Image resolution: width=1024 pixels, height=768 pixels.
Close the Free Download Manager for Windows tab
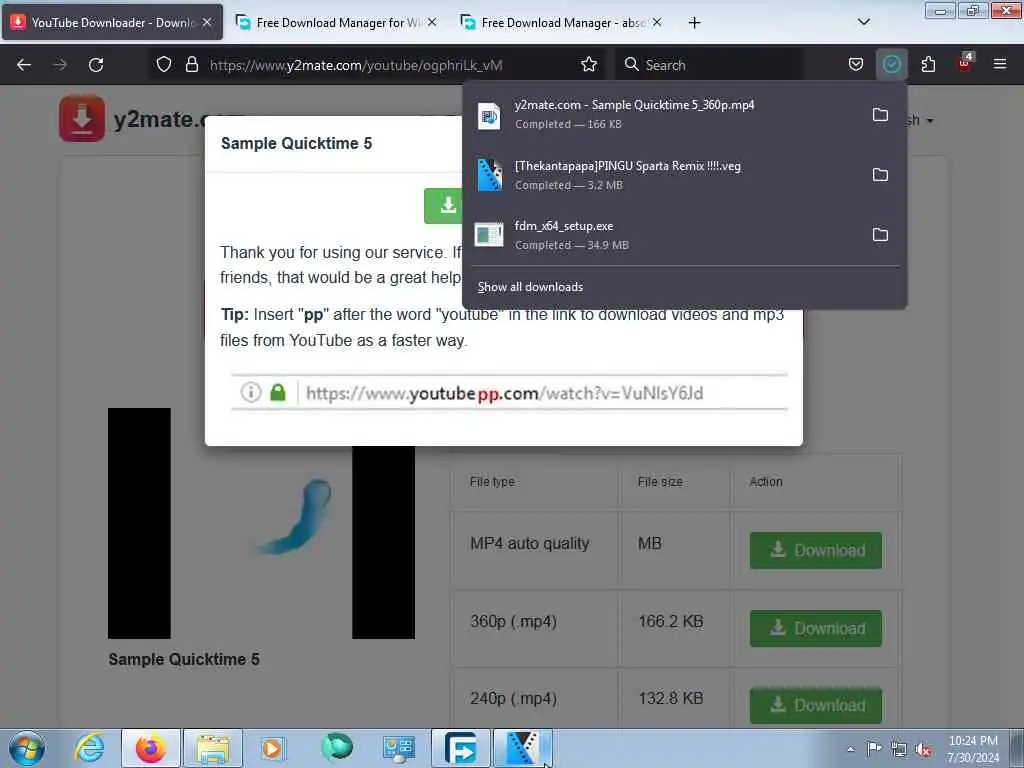click(x=432, y=22)
